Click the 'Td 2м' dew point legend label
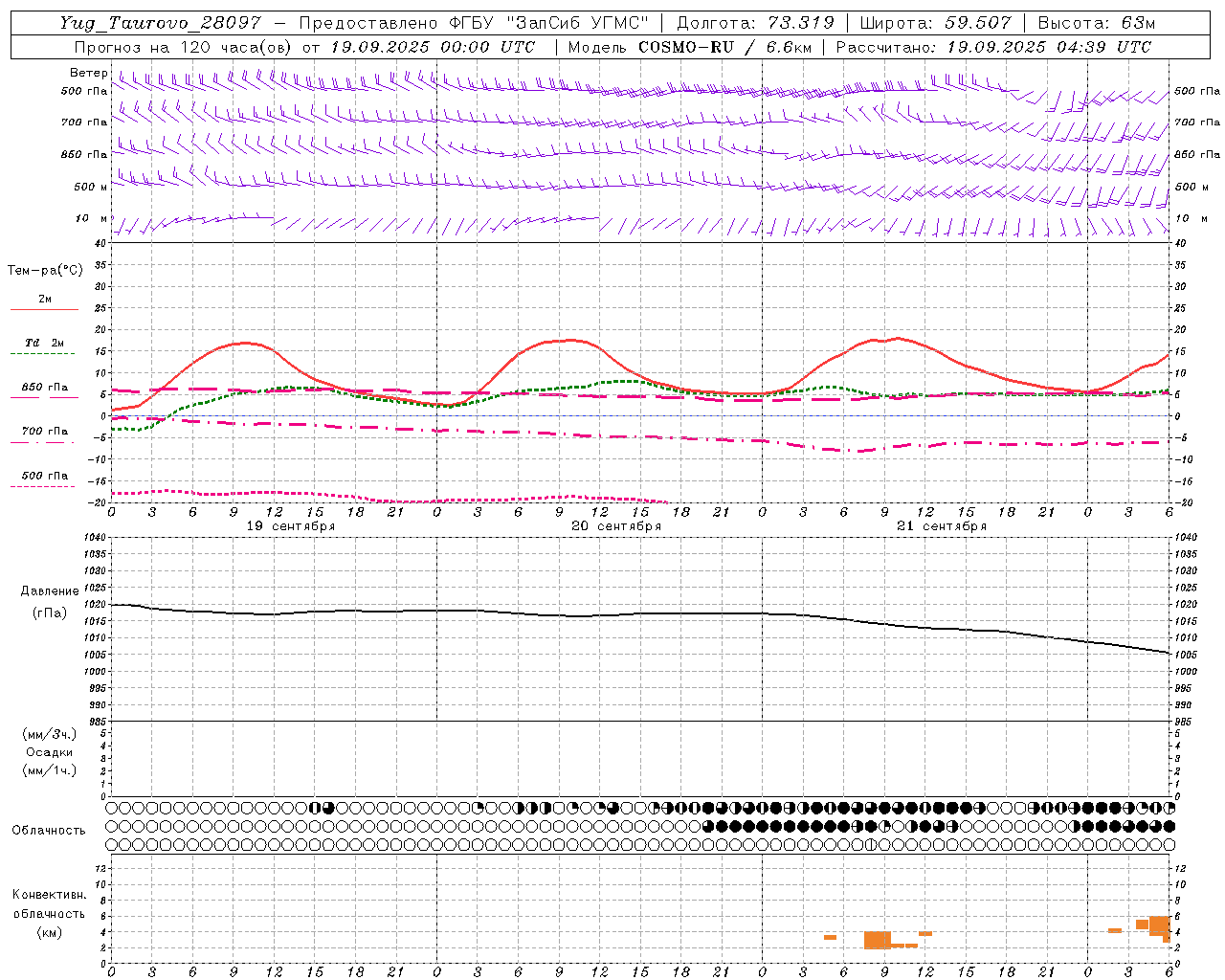Image resolution: width=1225 pixels, height=980 pixels. 44,343
